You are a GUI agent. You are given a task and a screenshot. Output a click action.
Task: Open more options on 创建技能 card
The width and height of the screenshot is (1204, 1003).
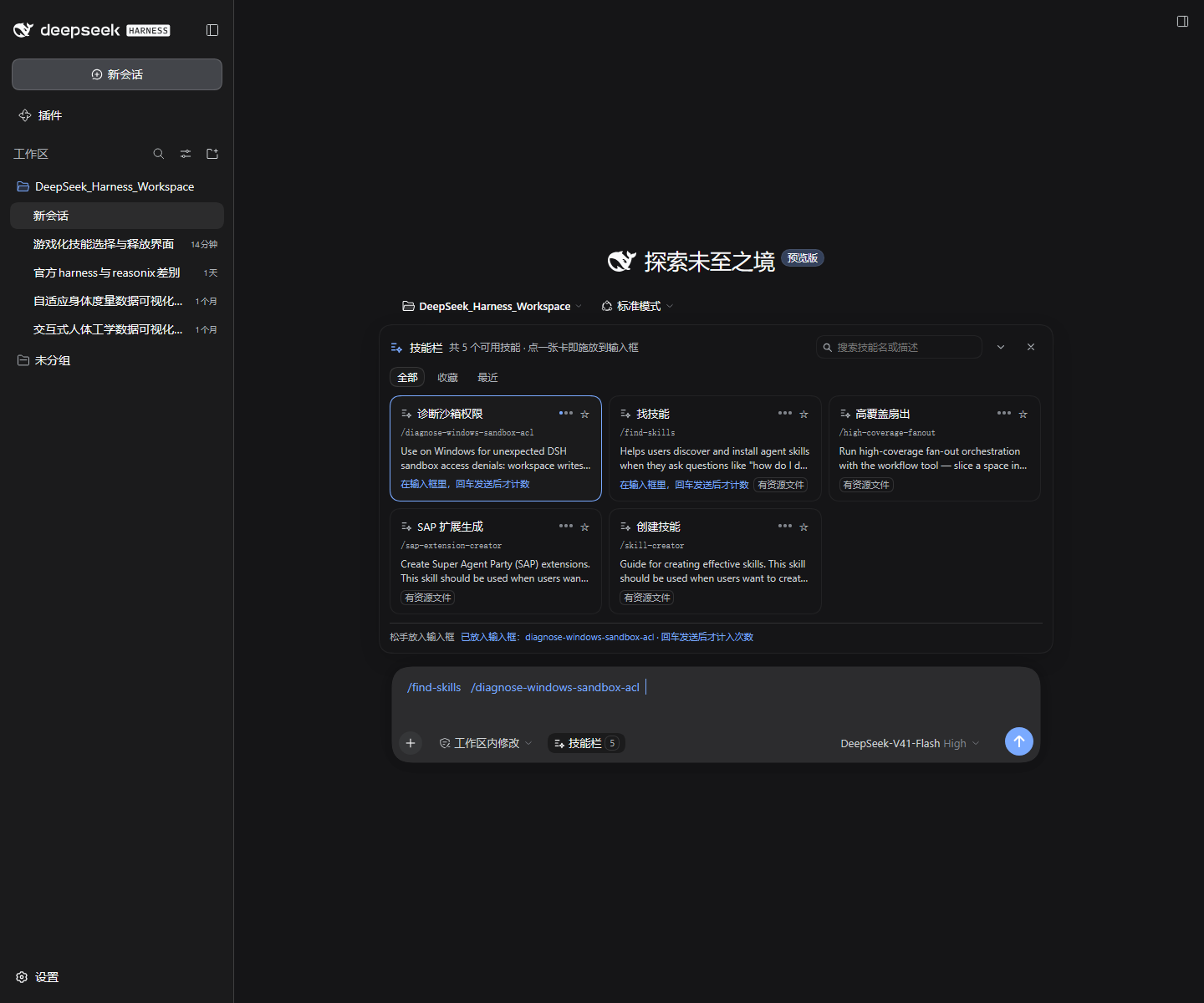pyautogui.click(x=785, y=526)
